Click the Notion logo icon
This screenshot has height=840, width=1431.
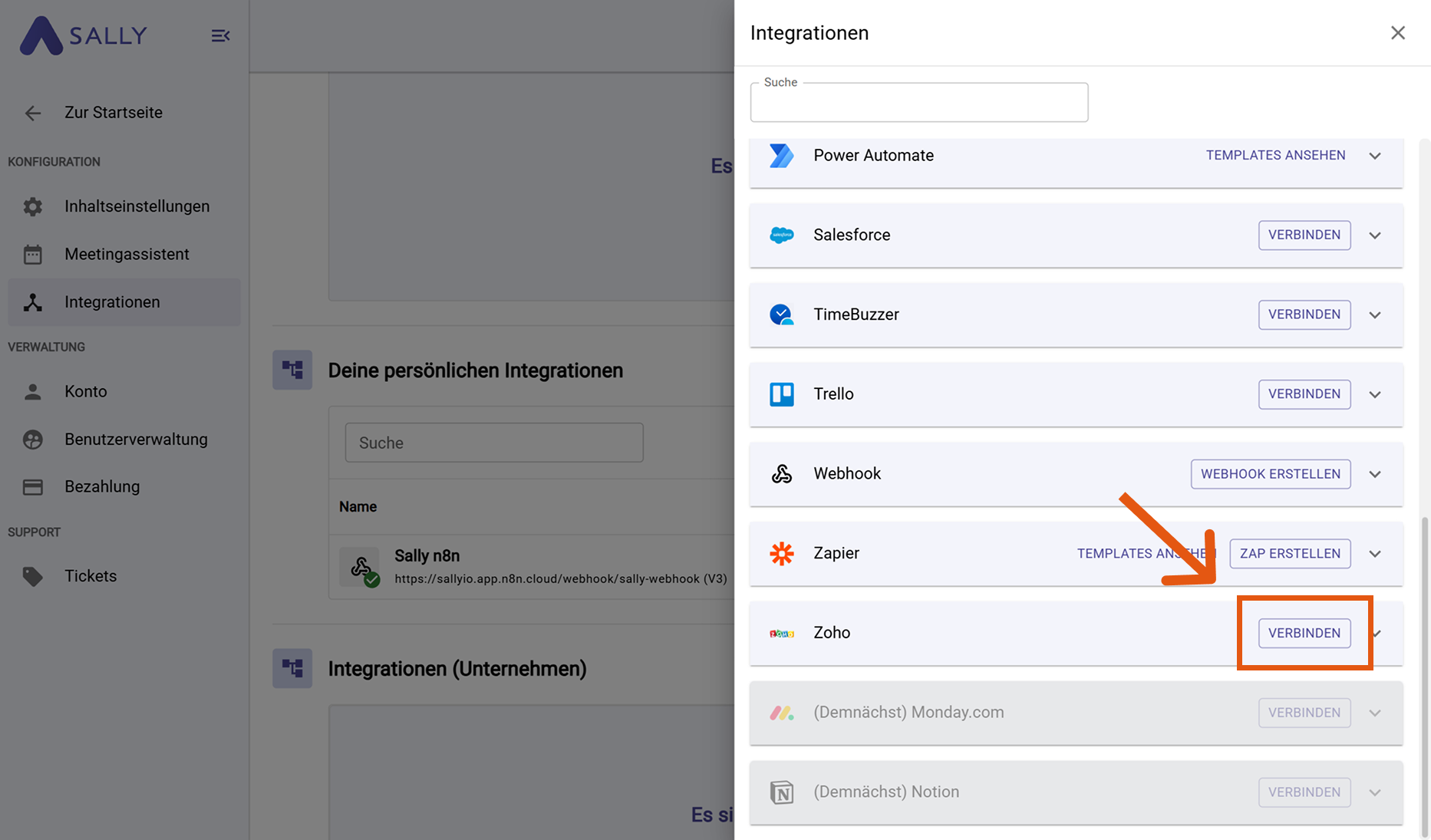pyautogui.click(x=781, y=792)
